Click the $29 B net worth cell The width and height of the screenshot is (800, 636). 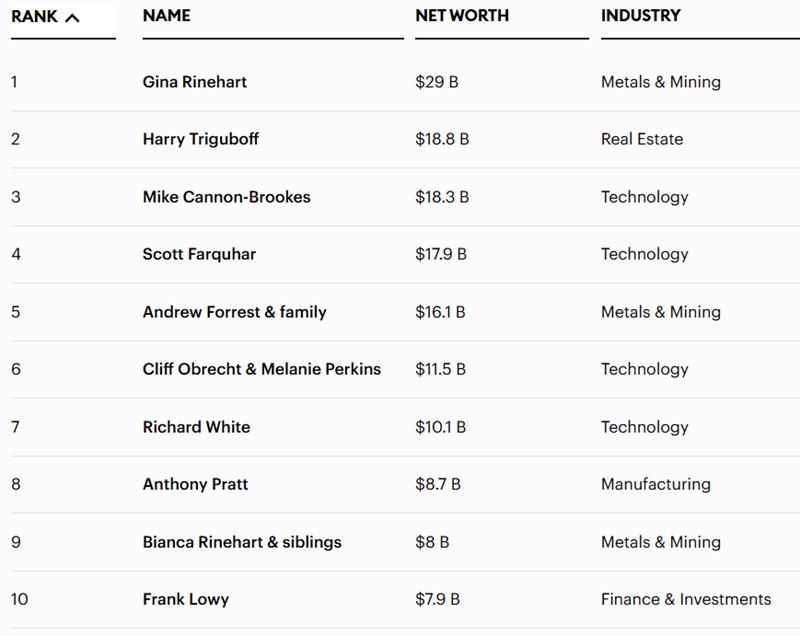click(437, 82)
